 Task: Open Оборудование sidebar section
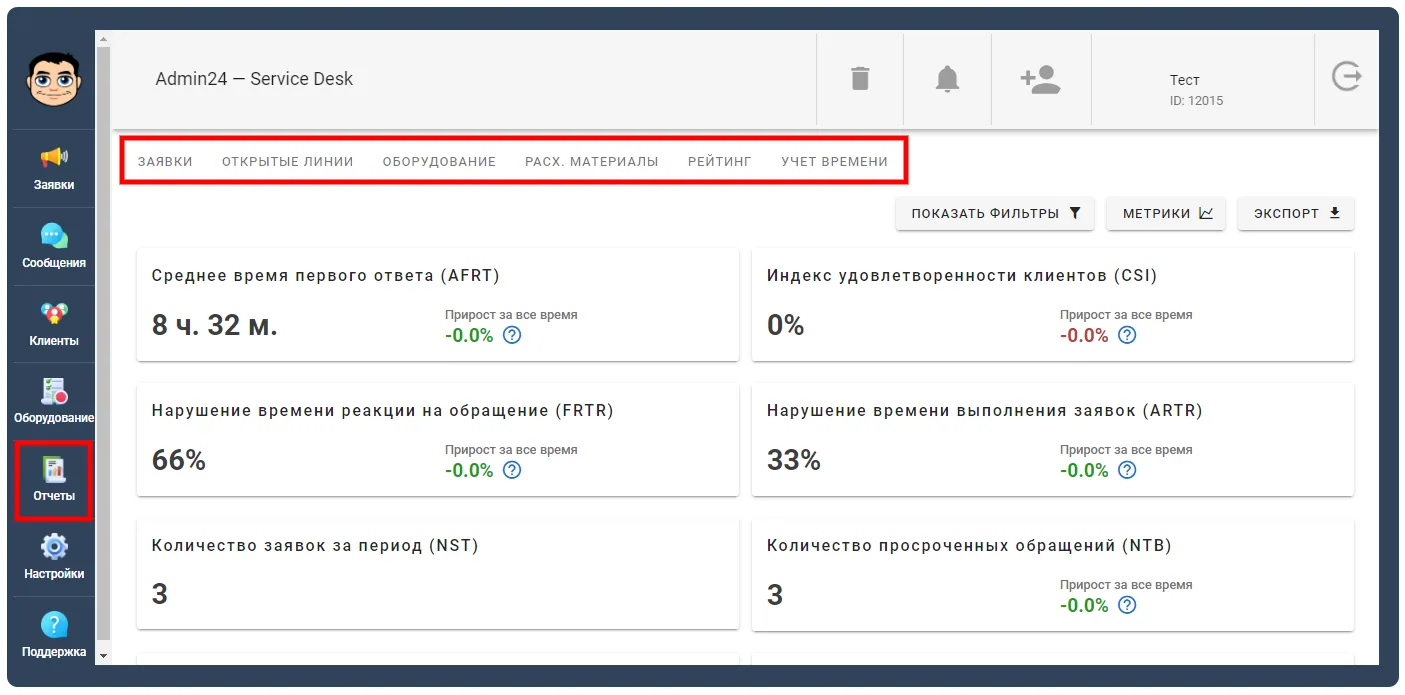point(54,401)
